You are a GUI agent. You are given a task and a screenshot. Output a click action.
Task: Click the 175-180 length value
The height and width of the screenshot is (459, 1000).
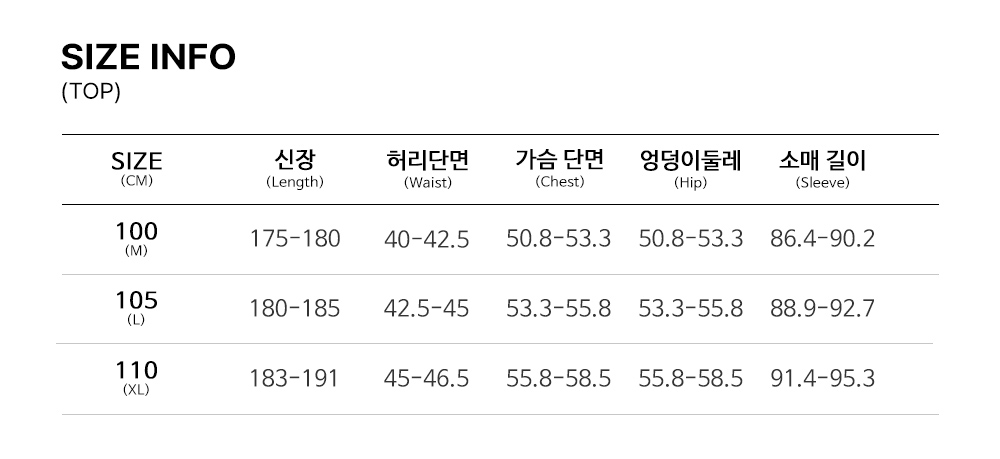[x=294, y=239]
